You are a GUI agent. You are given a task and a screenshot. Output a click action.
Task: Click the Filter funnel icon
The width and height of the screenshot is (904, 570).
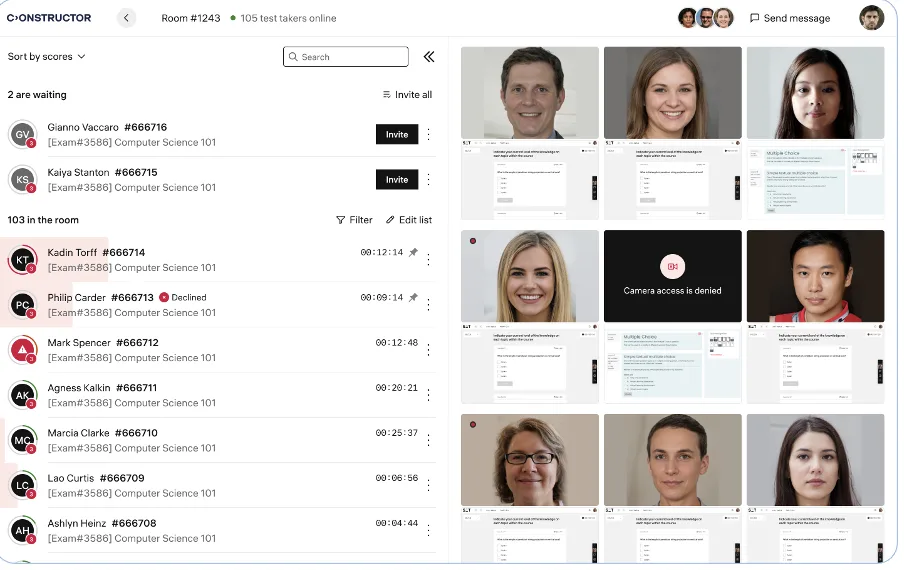coord(340,220)
